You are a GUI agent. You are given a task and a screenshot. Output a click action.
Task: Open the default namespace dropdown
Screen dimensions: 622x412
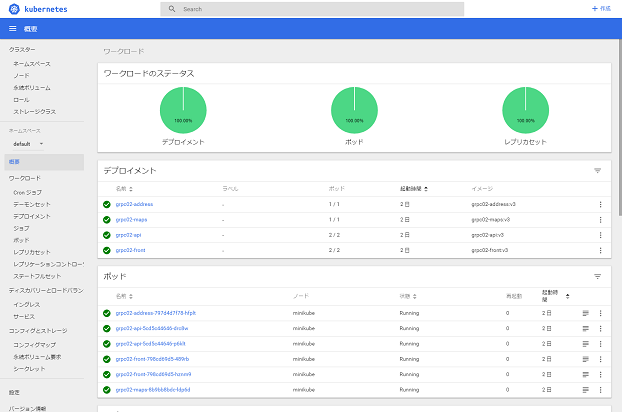[28, 144]
